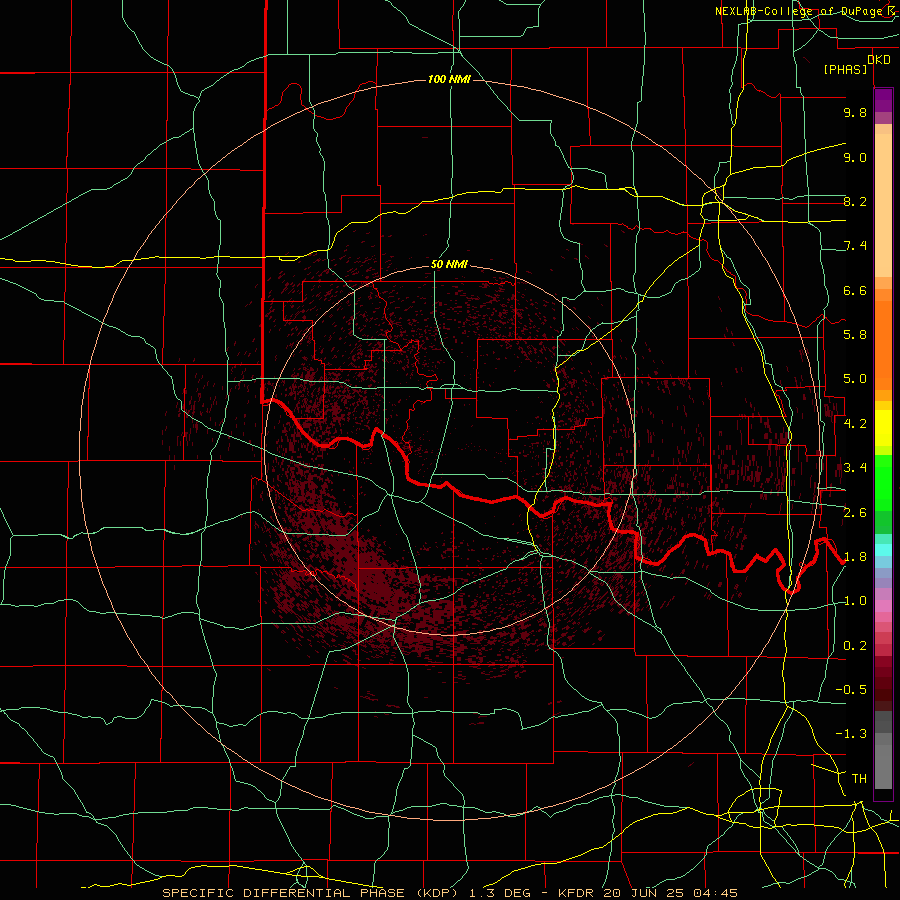Choose the 5.8 legend value
This screenshot has height=900, width=900.
855,335
